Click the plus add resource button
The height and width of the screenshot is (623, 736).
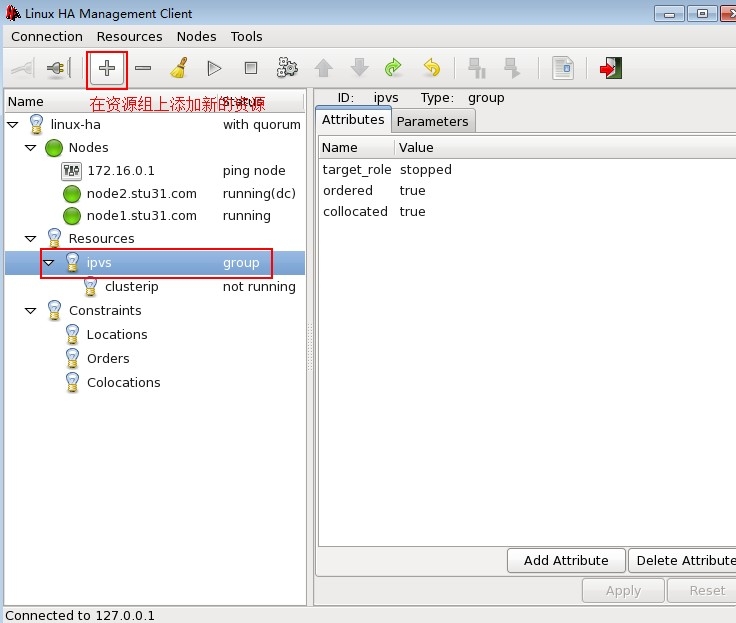tap(107, 69)
